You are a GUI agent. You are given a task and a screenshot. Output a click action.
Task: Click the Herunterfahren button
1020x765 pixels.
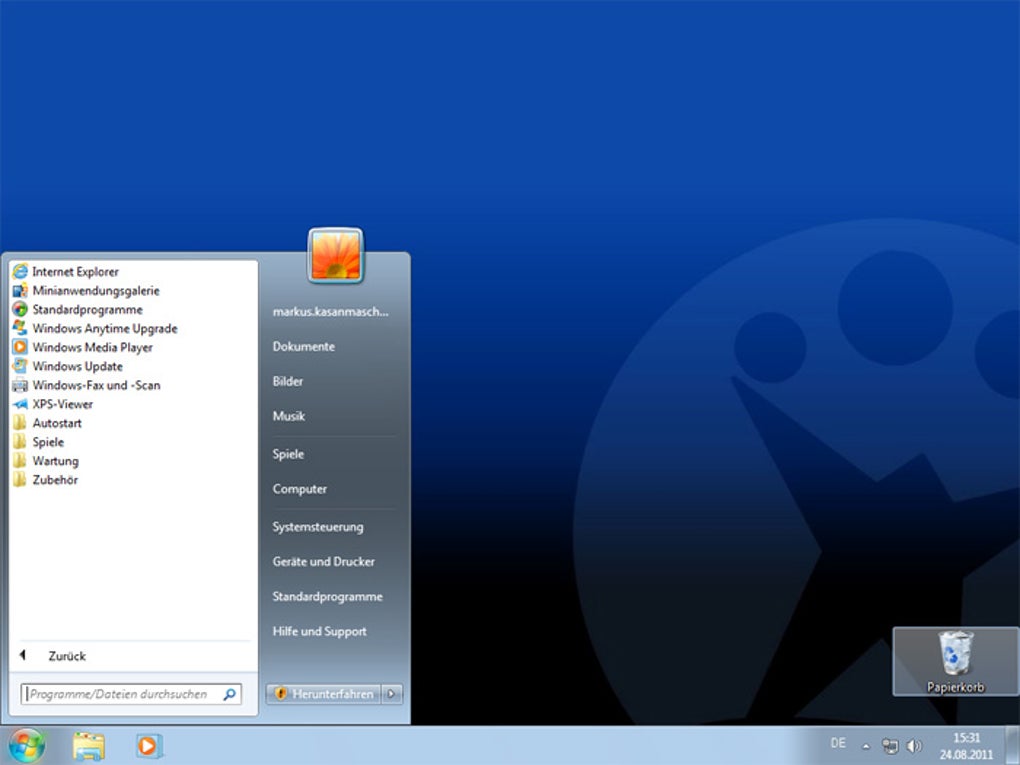click(323, 693)
